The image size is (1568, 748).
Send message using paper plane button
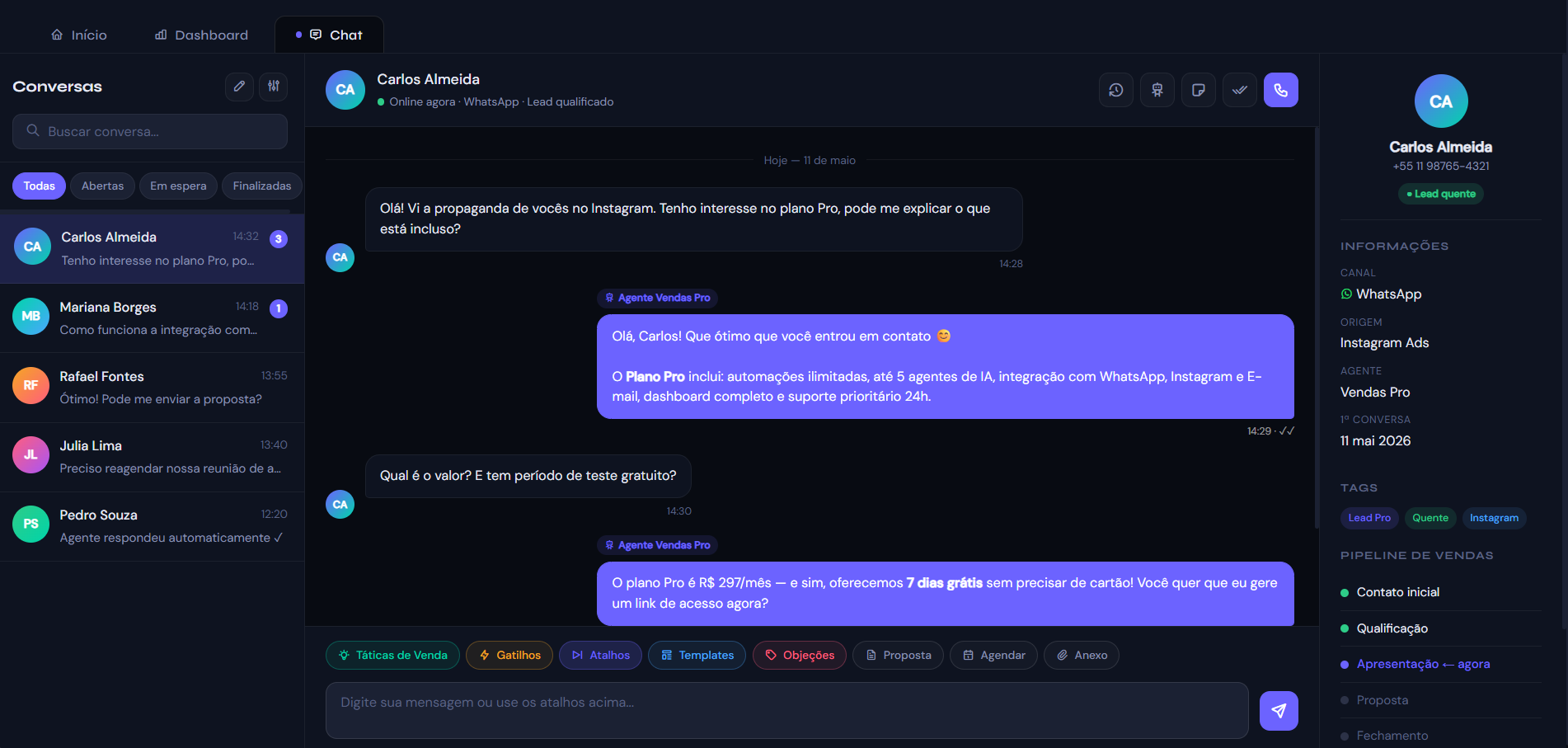click(x=1279, y=711)
